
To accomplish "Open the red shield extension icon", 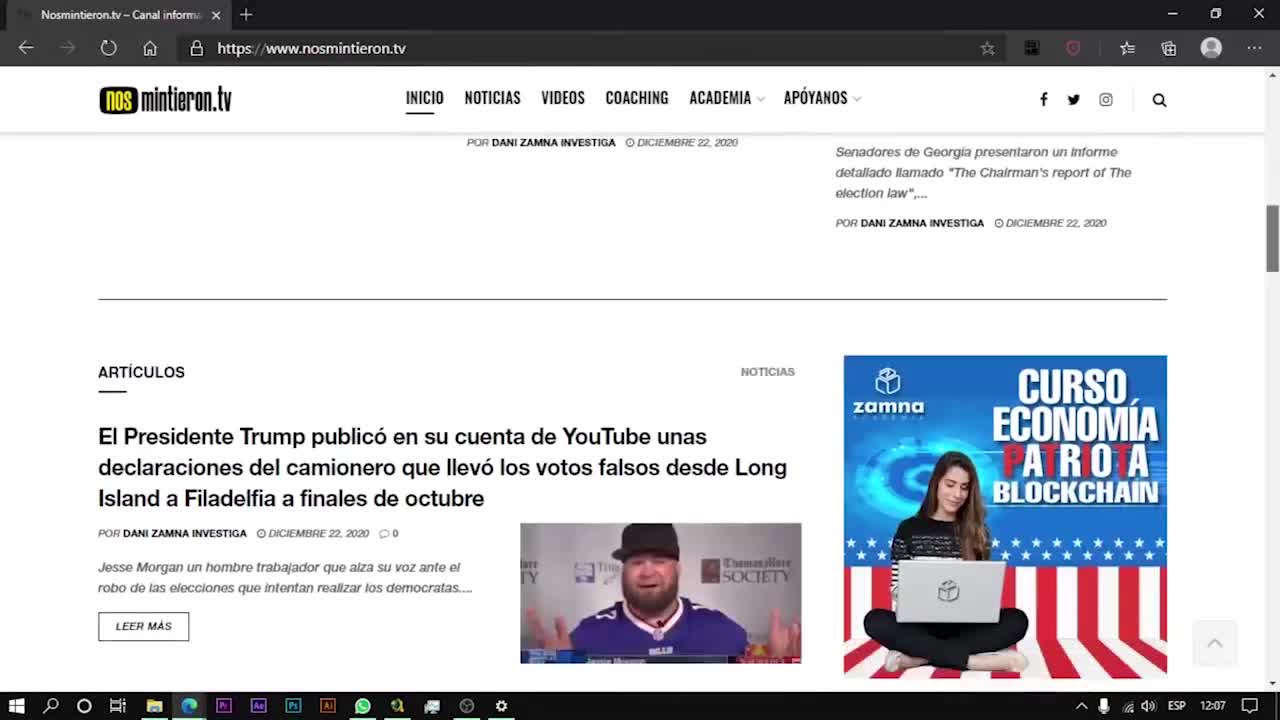I will 1073,48.
